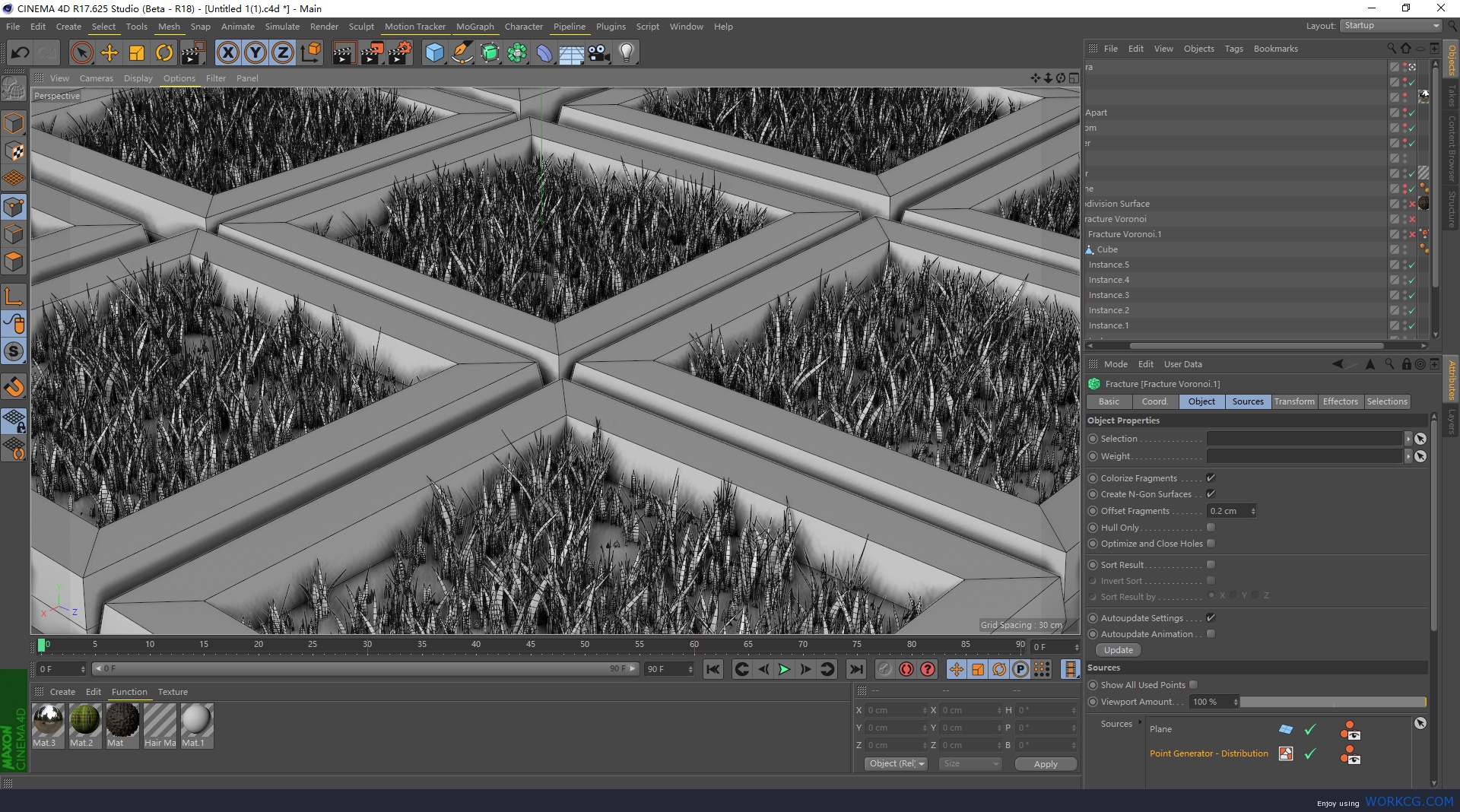Adjust current frame field stepper

coord(1077,647)
